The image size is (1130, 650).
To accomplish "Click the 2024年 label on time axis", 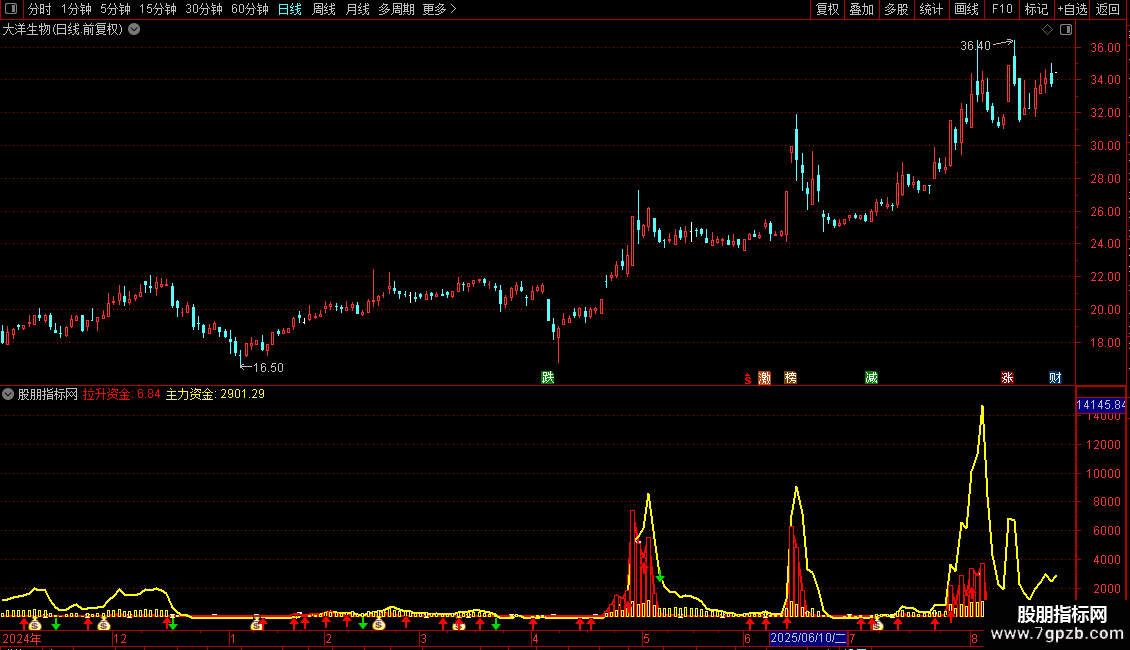I will coord(22,638).
